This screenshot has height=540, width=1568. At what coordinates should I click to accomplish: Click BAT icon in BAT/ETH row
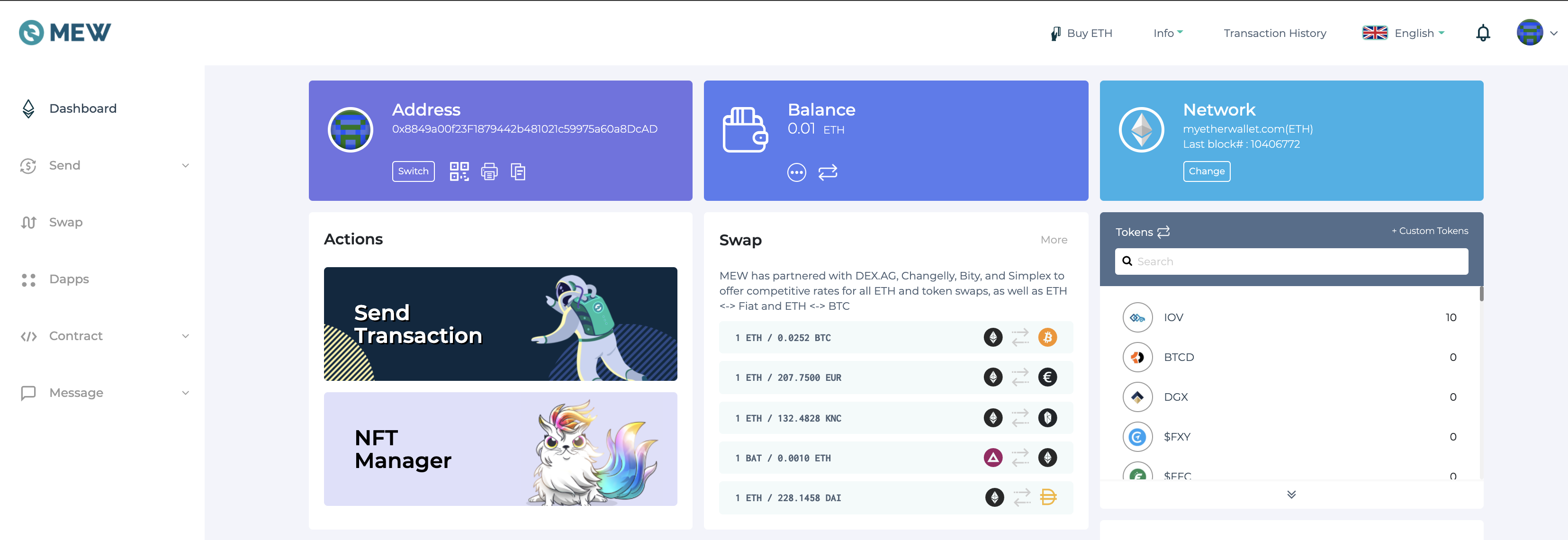pyautogui.click(x=993, y=457)
